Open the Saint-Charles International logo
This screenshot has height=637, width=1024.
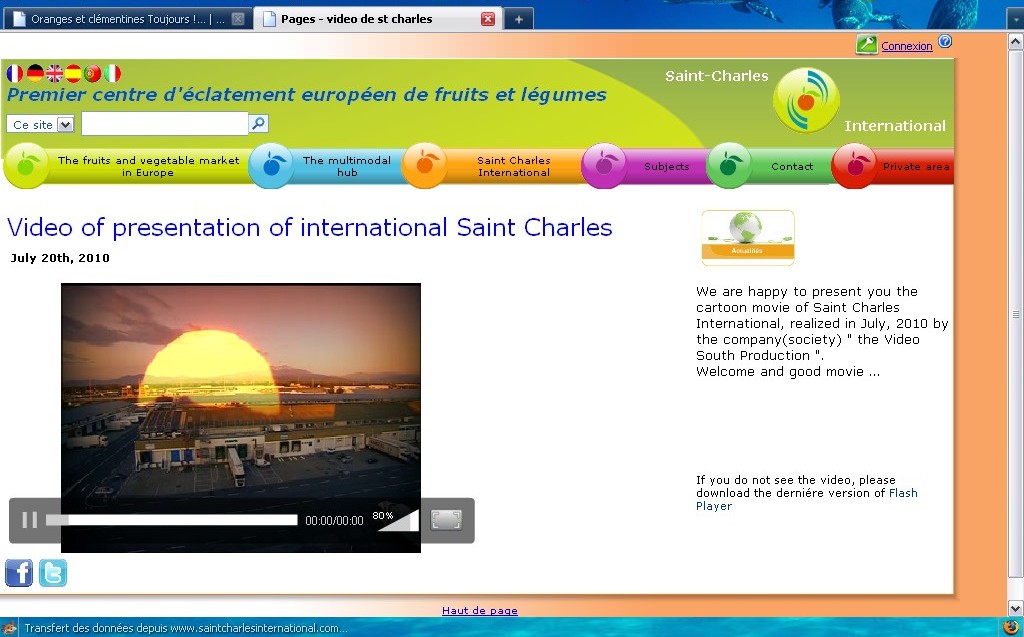[806, 100]
